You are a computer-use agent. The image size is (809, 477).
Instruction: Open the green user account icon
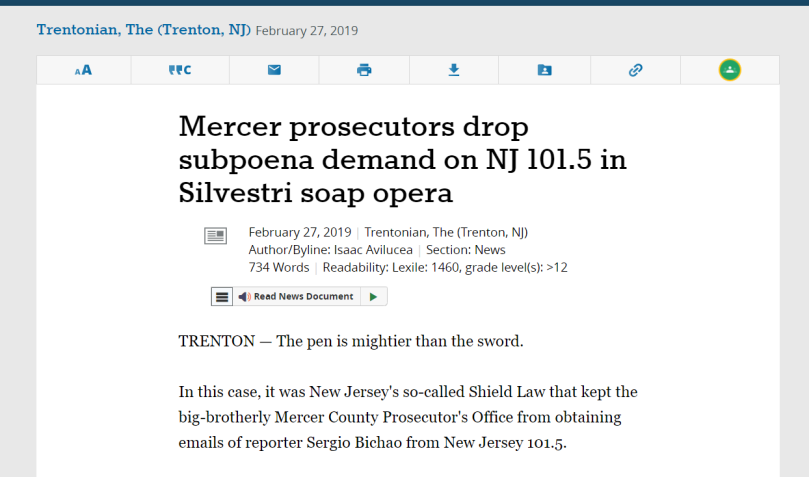coord(730,70)
